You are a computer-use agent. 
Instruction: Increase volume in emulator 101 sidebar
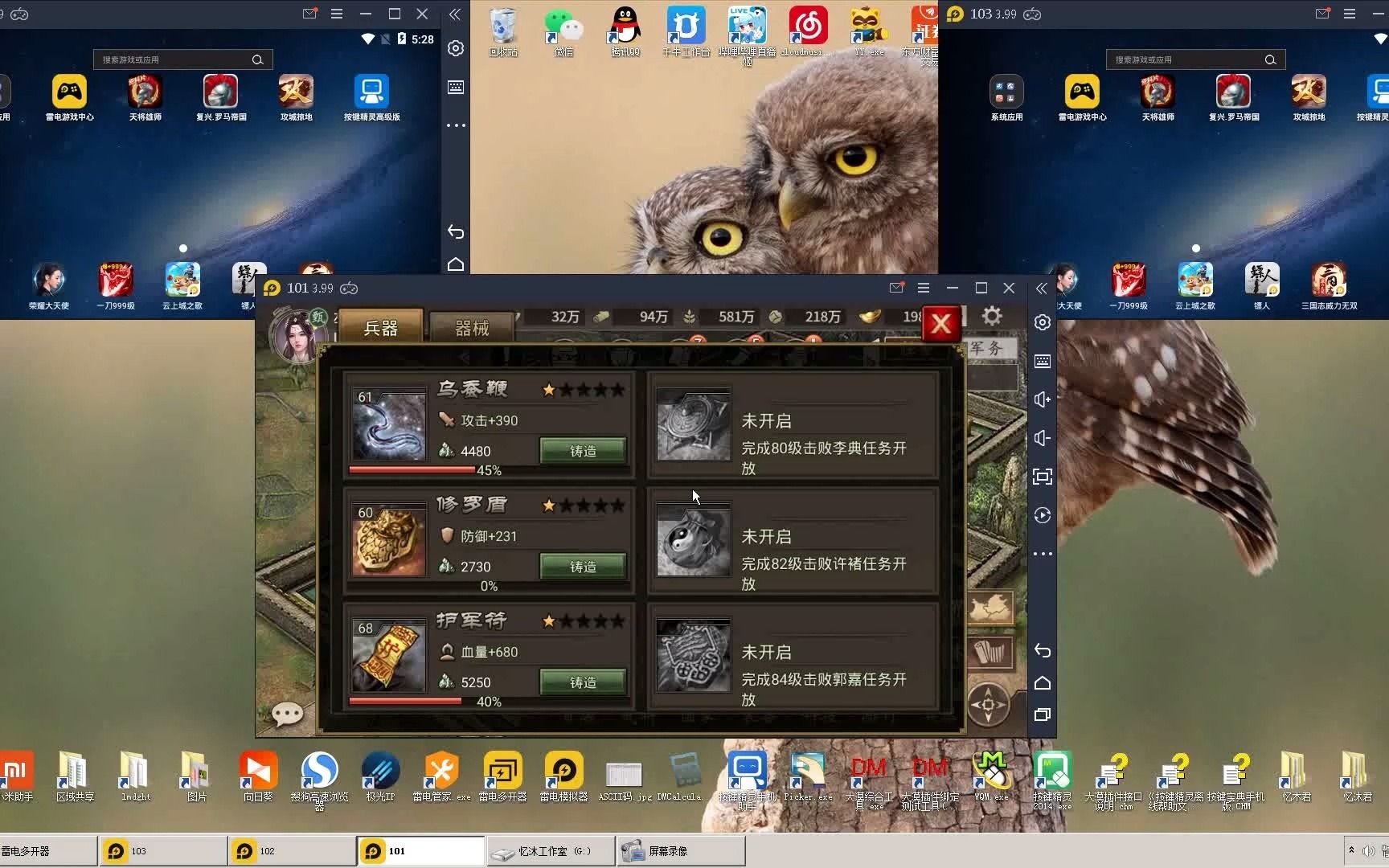pyautogui.click(x=1043, y=399)
